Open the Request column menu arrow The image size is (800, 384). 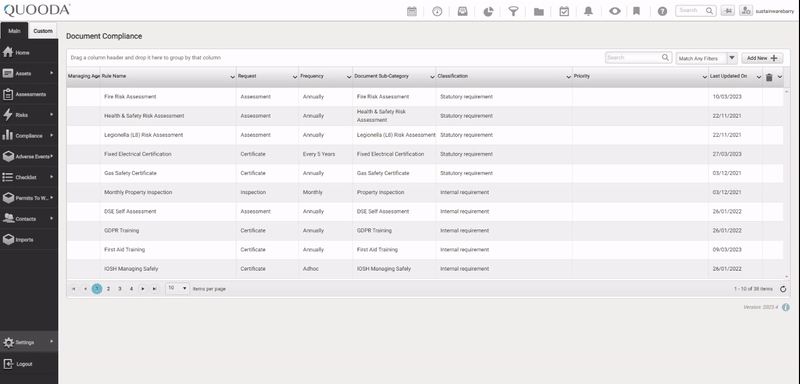[295, 77]
